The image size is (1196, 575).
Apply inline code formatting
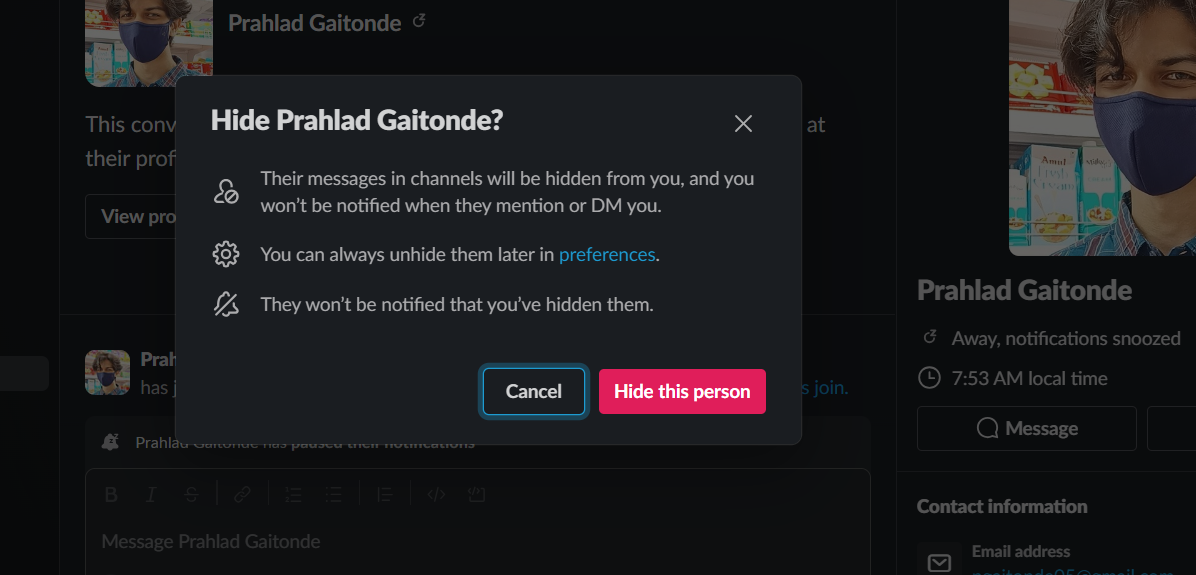pos(436,494)
